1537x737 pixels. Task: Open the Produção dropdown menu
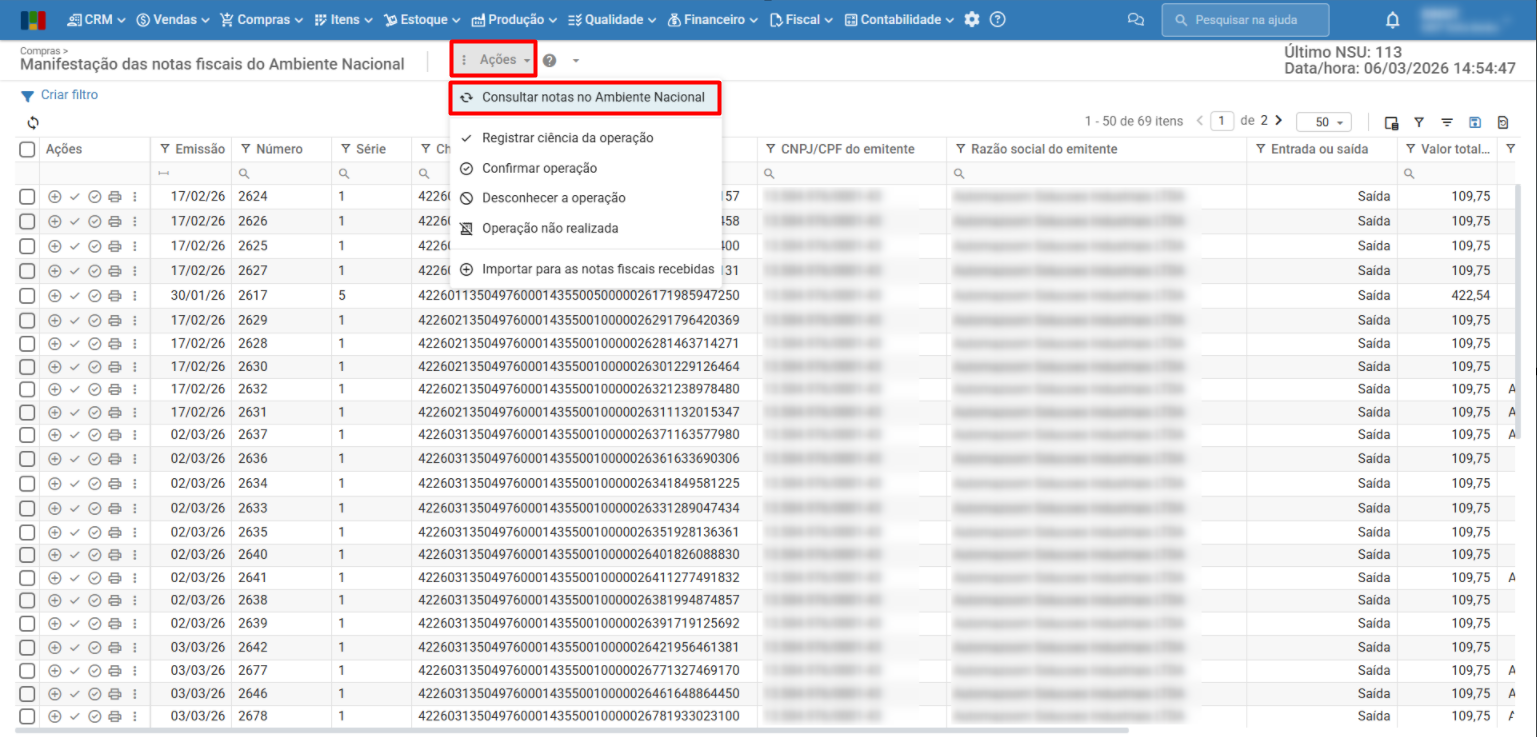pyautogui.click(x=514, y=20)
